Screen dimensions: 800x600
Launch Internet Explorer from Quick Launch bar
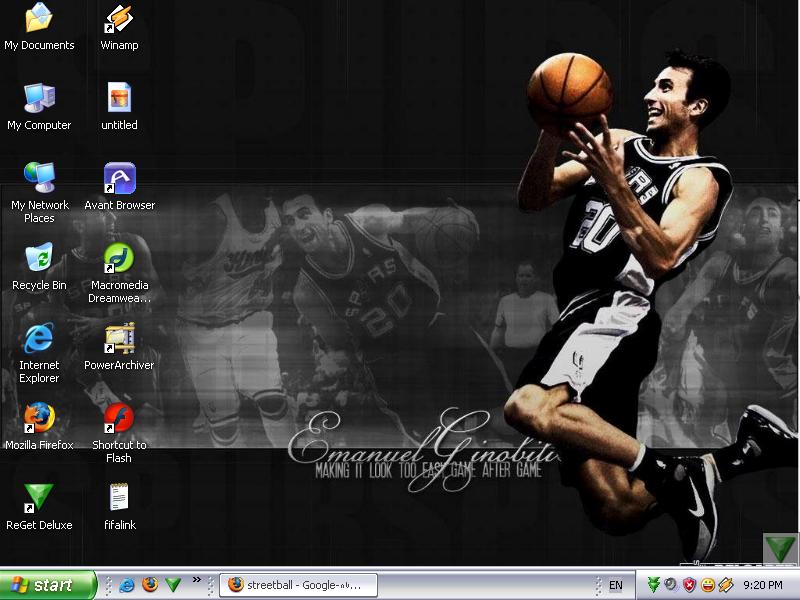coord(127,585)
